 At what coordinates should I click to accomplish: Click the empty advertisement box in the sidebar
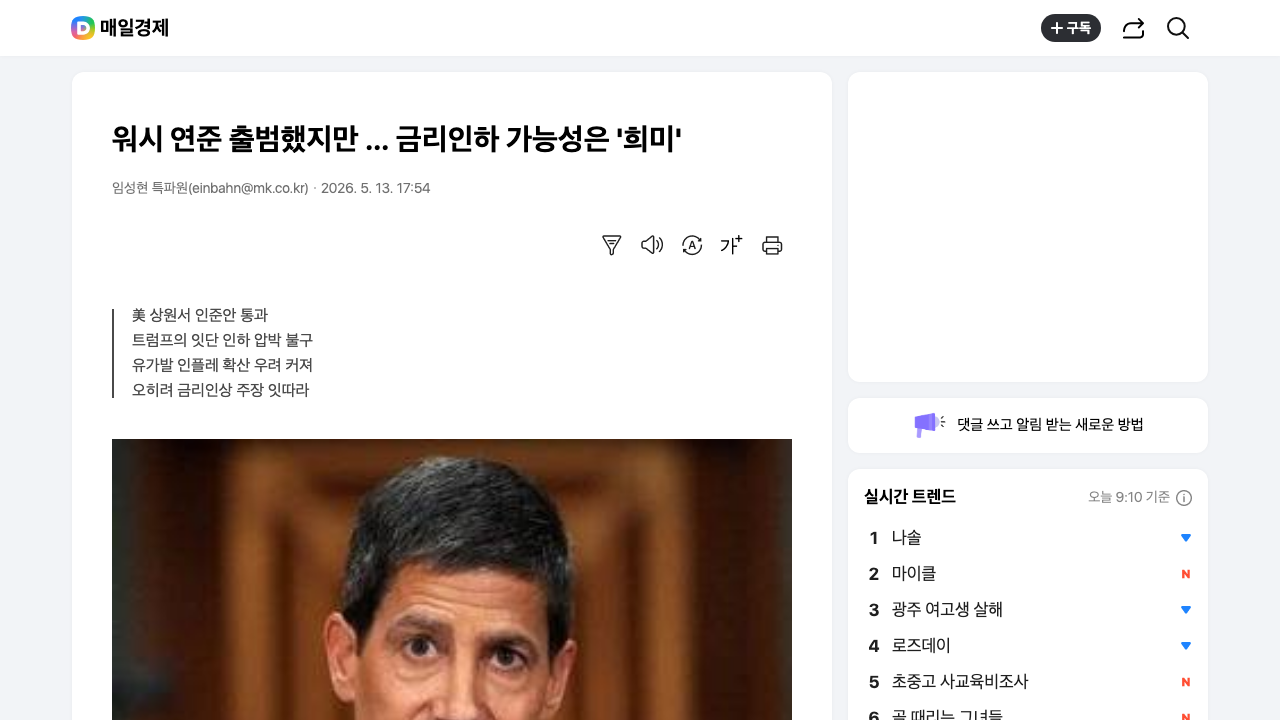1028,227
